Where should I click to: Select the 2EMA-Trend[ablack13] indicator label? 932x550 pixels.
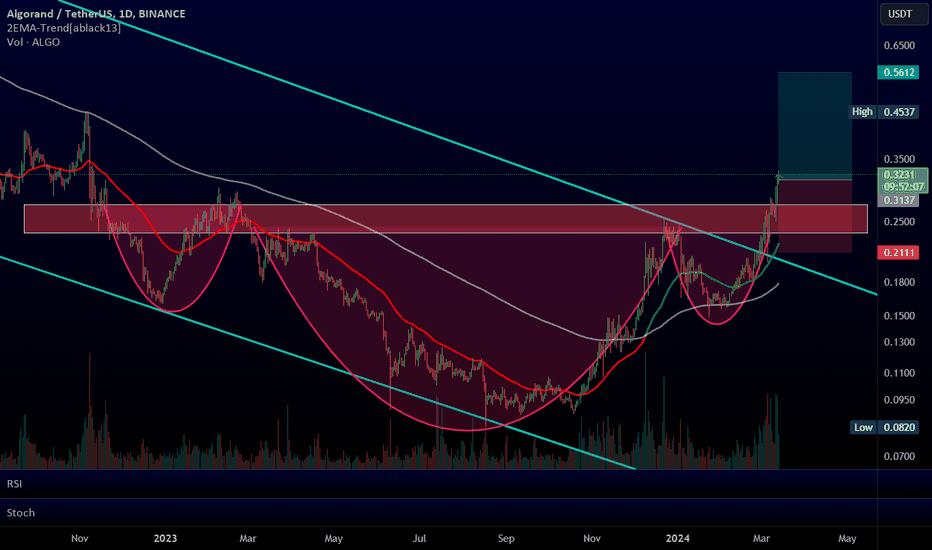tap(64, 28)
